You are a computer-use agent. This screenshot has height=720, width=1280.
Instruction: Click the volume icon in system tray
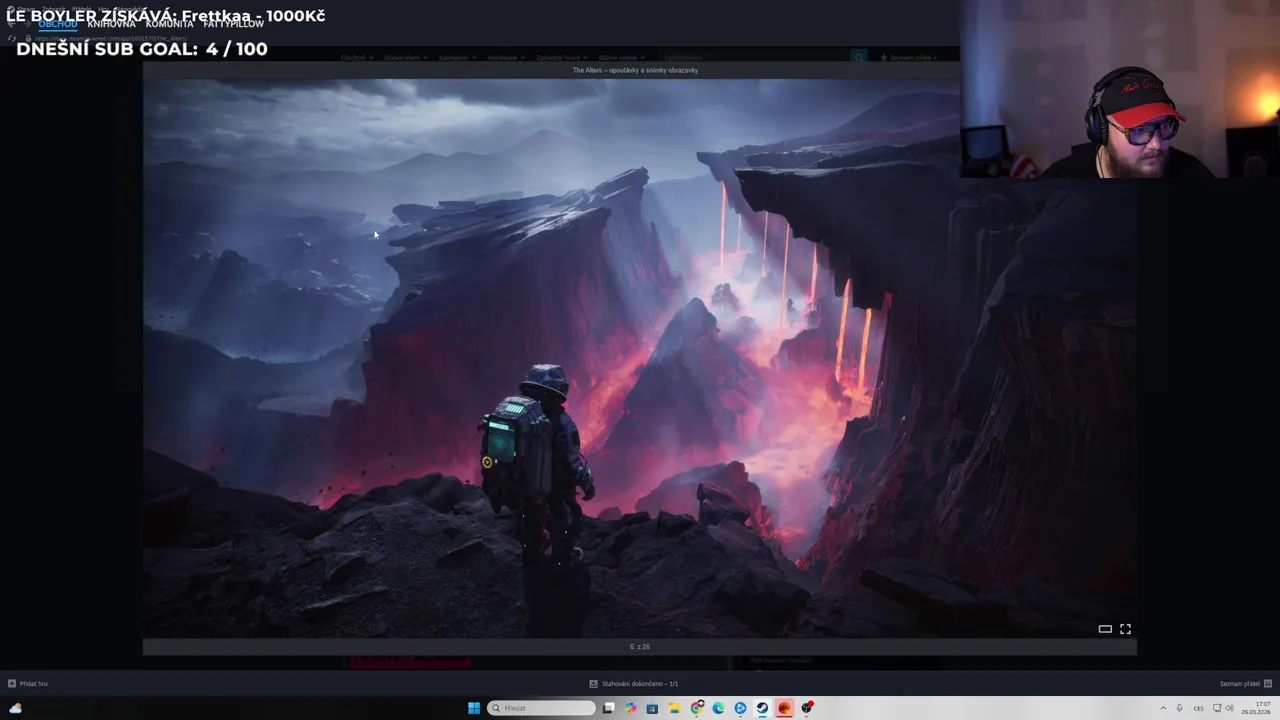[1229, 708]
